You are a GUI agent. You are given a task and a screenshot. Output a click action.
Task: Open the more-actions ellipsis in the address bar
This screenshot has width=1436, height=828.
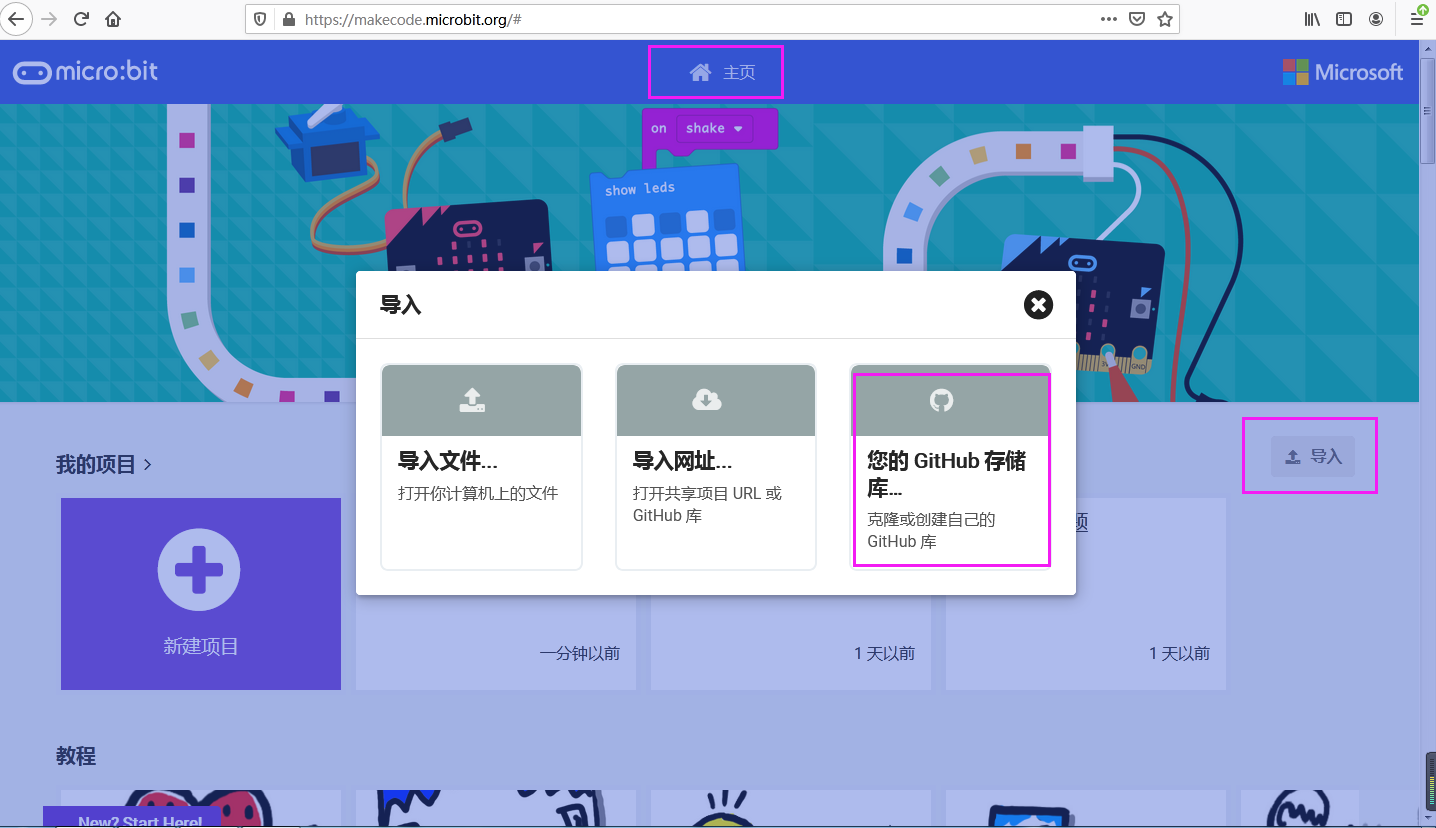click(x=1109, y=18)
